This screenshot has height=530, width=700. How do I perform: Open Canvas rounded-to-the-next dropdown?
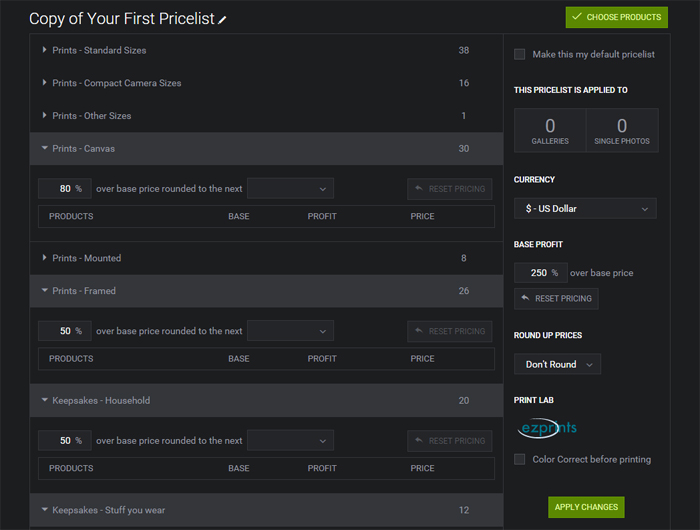290,189
